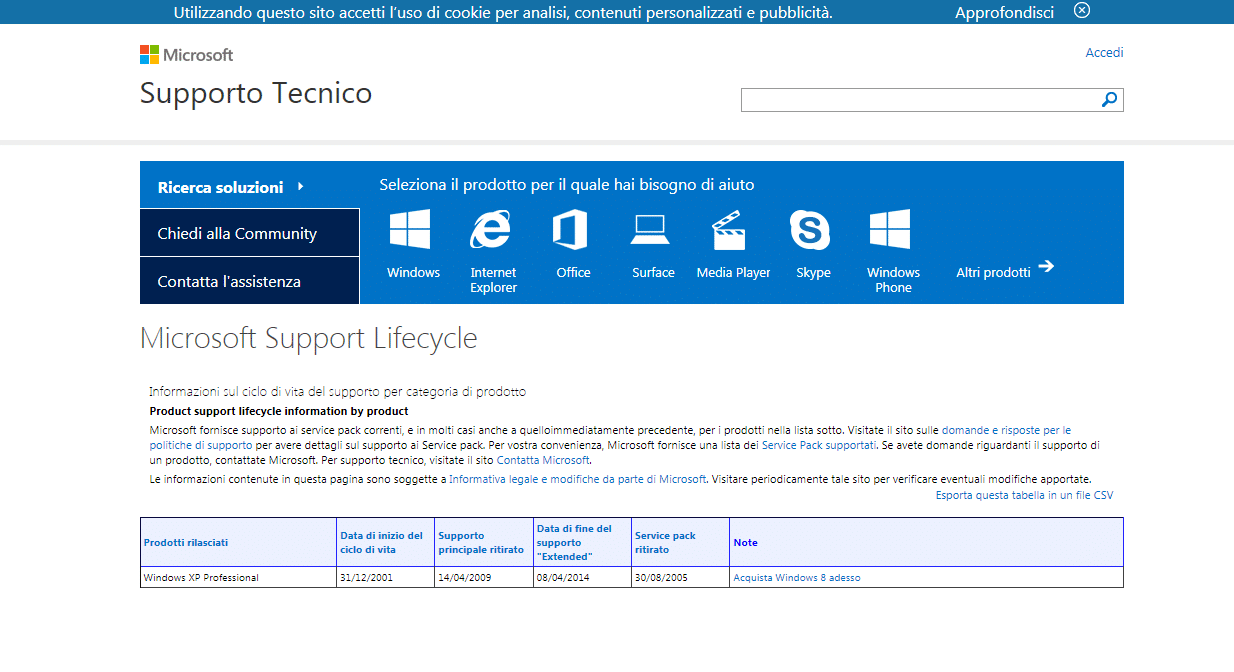Click the Skype label under its icon
Image resolution: width=1234 pixels, height=672 pixels.
click(813, 272)
